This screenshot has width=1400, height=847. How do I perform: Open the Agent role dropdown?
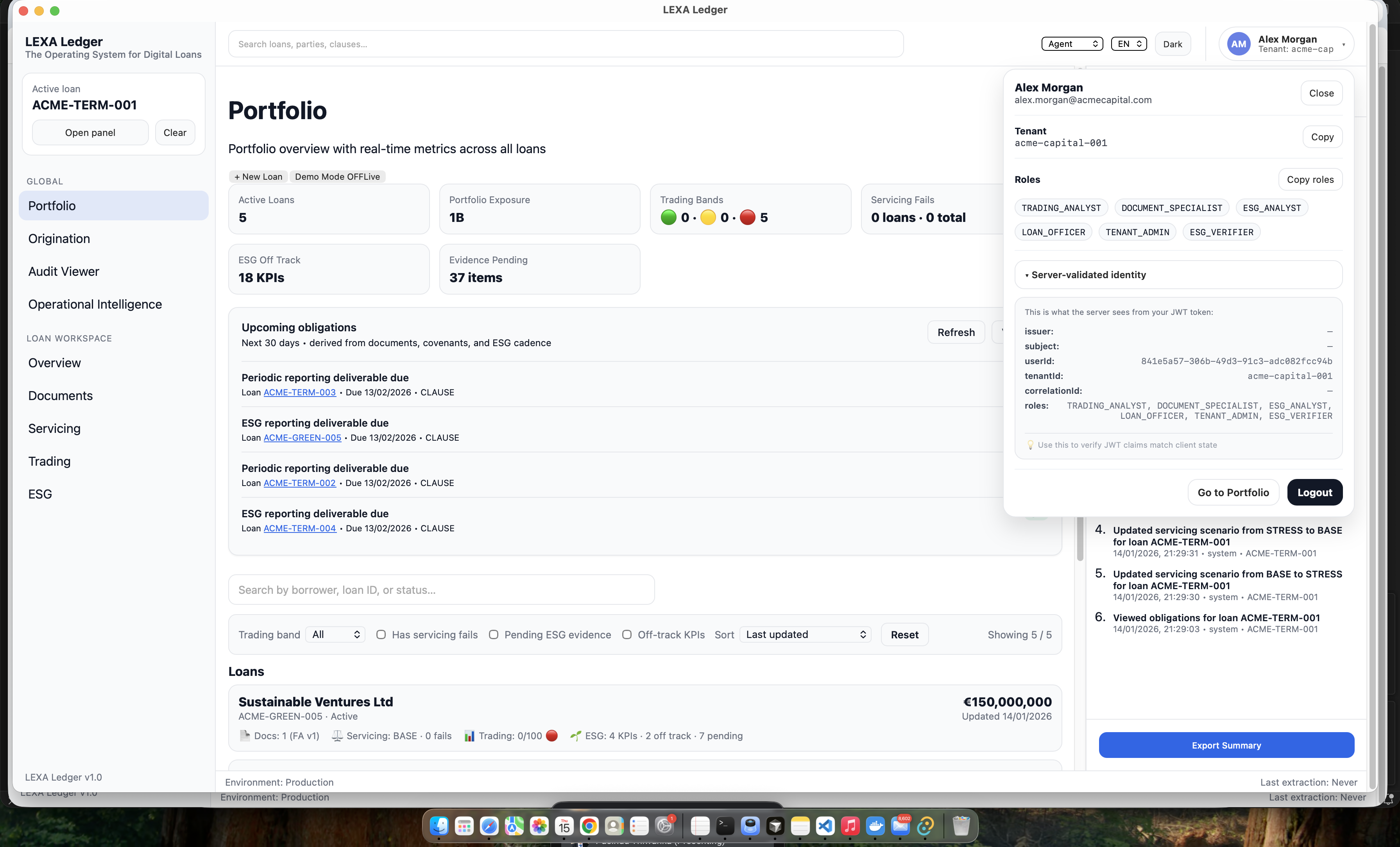tap(1072, 44)
